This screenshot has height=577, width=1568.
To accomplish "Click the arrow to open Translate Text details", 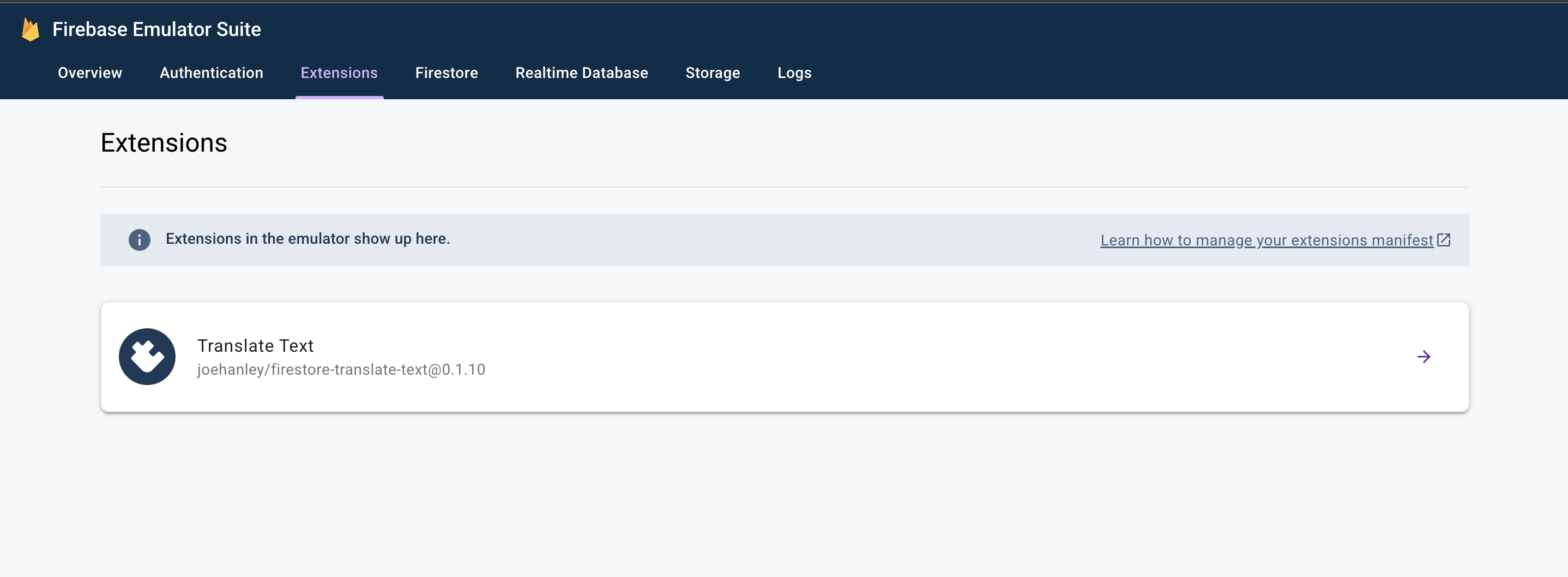I will pyautogui.click(x=1424, y=357).
